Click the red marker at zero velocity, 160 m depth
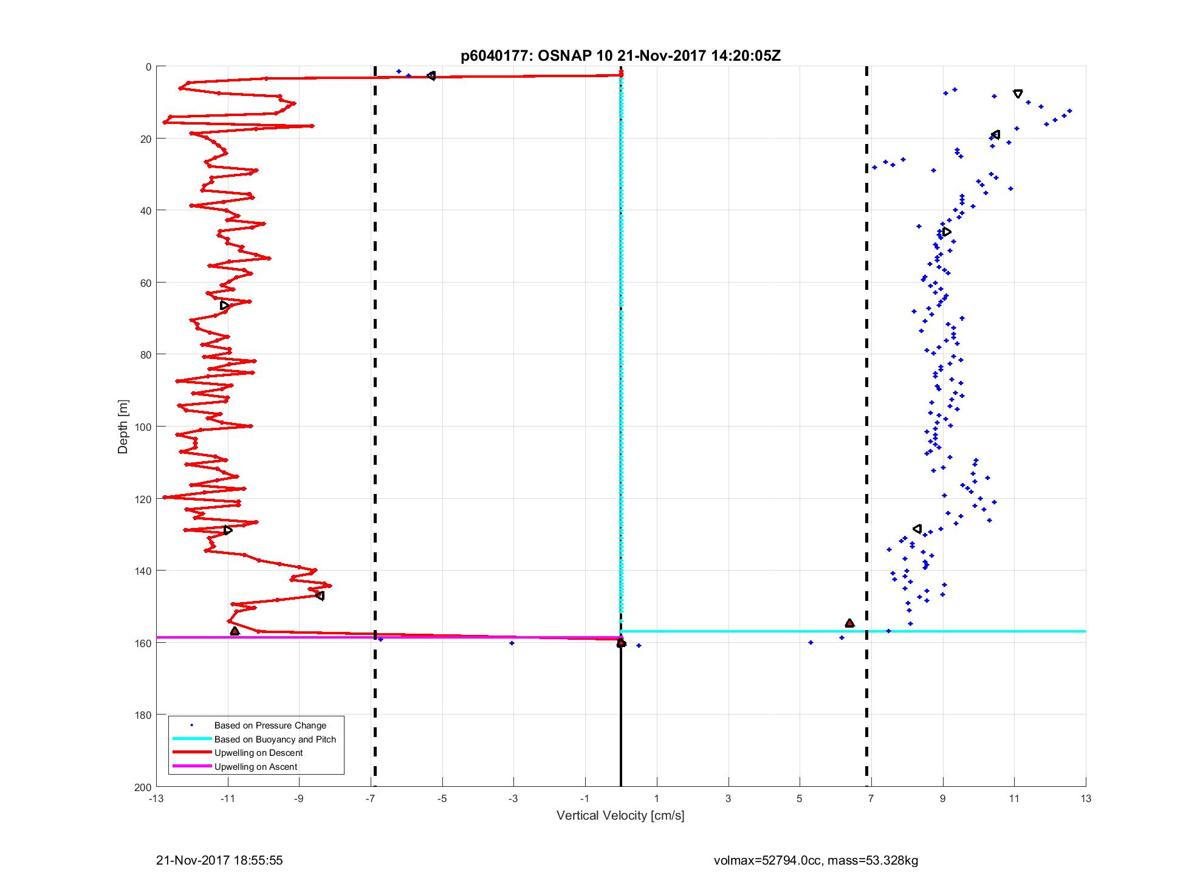The width and height of the screenshot is (1200, 885). 621,643
